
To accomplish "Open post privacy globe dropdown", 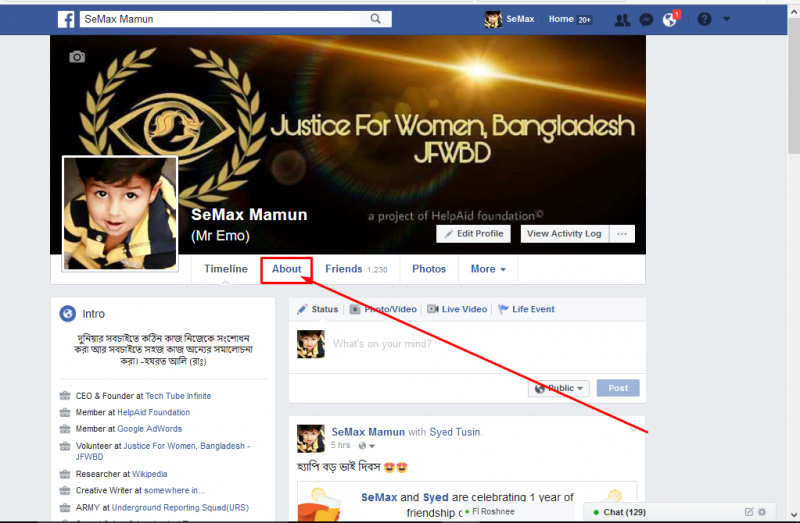I will pyautogui.click(x=366, y=446).
